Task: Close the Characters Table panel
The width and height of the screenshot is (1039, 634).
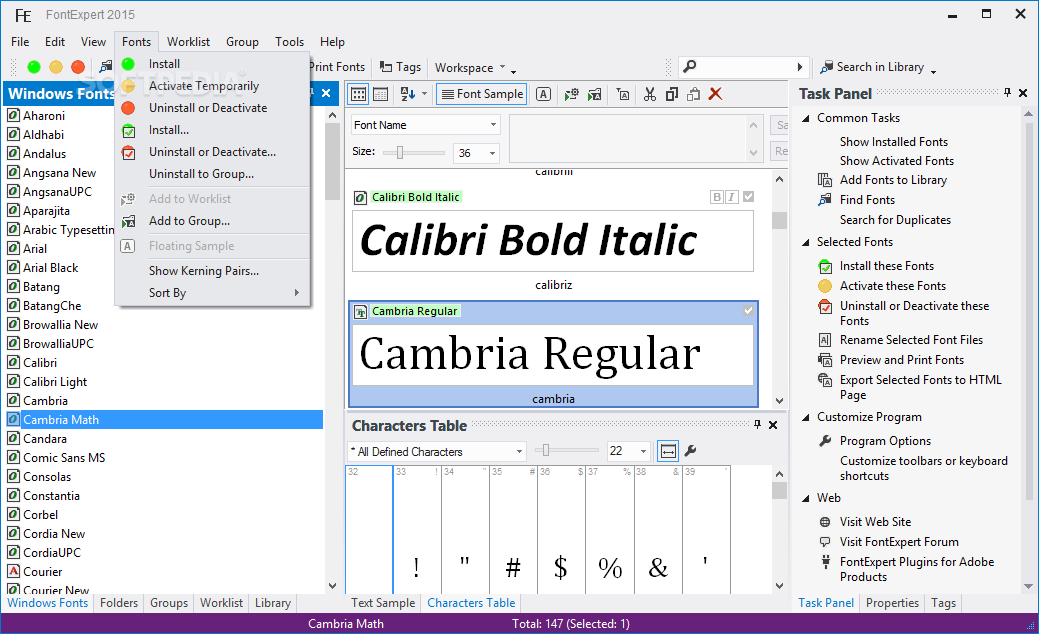Action: pyautogui.click(x=773, y=425)
